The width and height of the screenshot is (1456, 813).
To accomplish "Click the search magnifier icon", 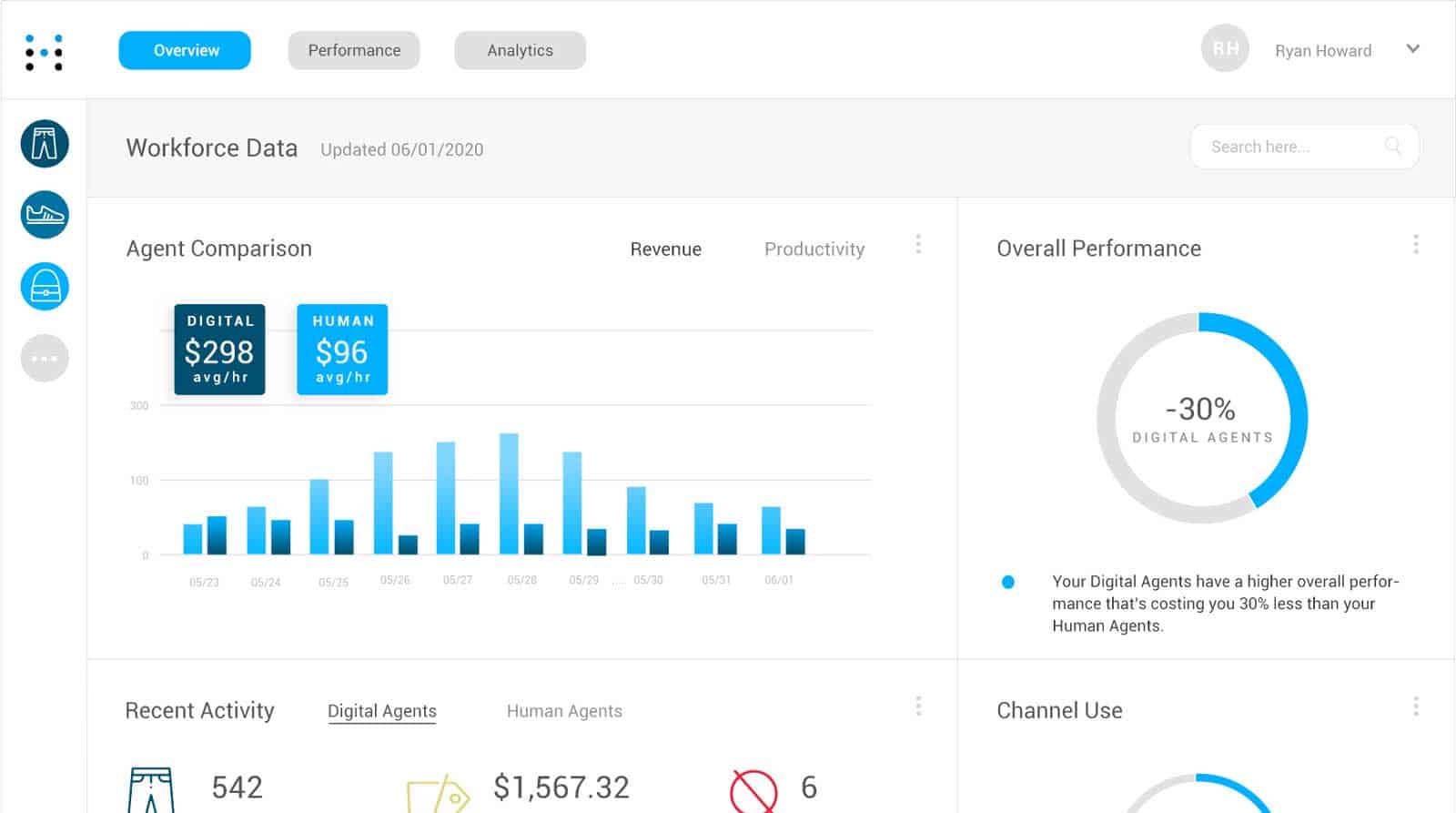I will (x=1392, y=146).
